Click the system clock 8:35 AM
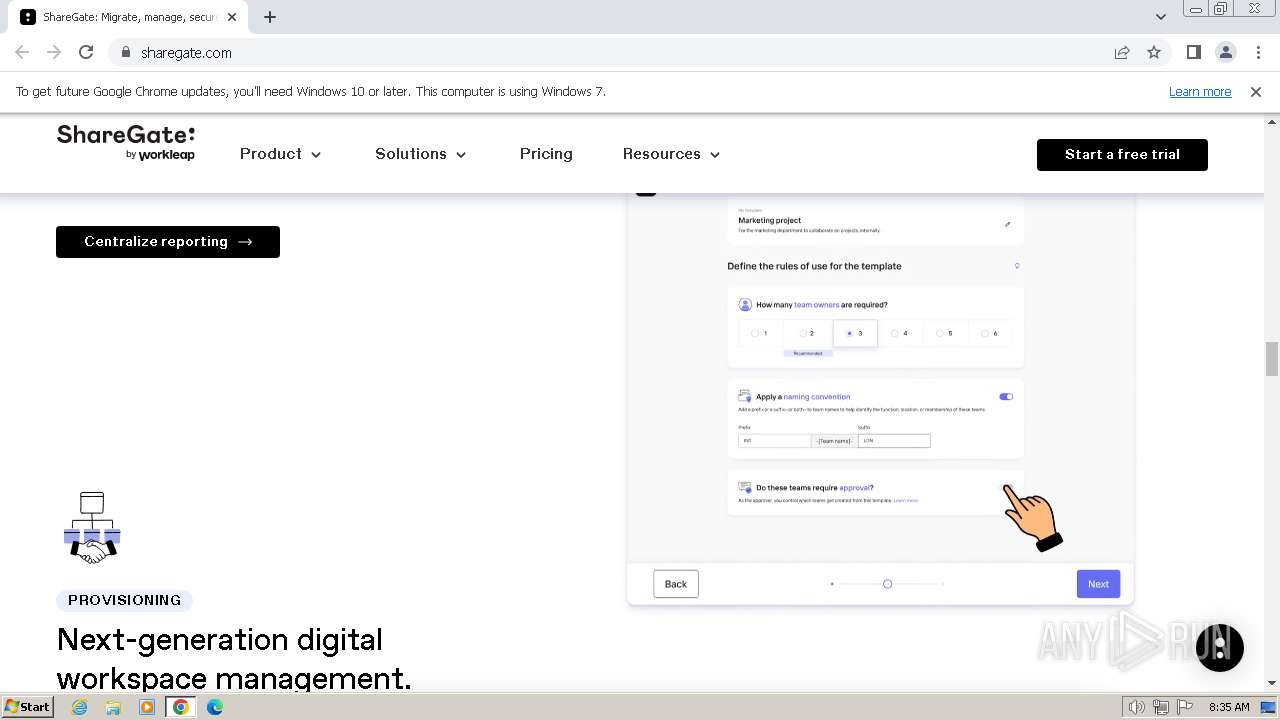Image resolution: width=1280 pixels, height=720 pixels. (1229, 707)
